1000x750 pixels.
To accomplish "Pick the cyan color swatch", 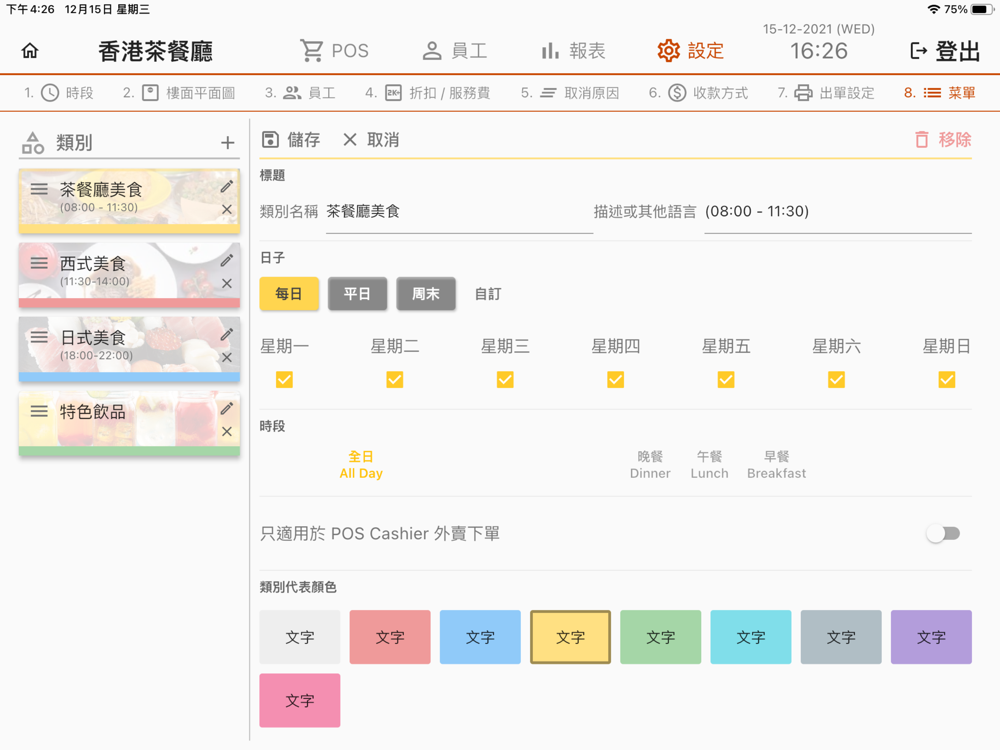I will pos(751,637).
